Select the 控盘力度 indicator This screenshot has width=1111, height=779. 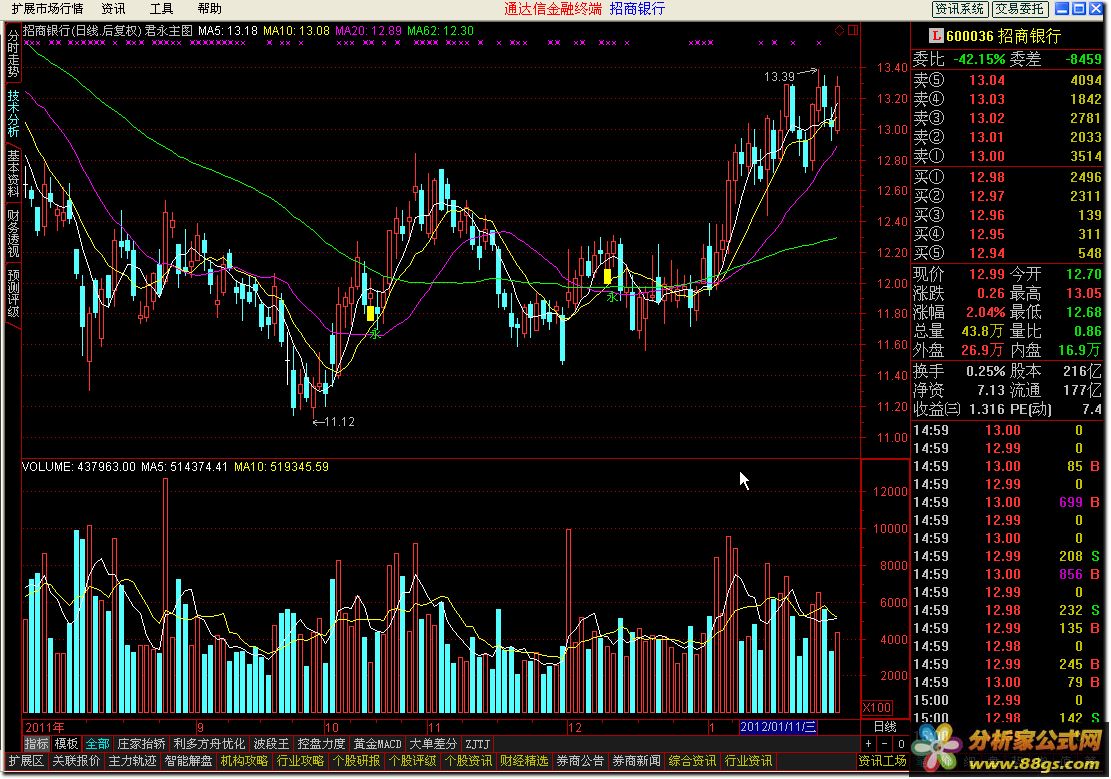pyautogui.click(x=321, y=744)
